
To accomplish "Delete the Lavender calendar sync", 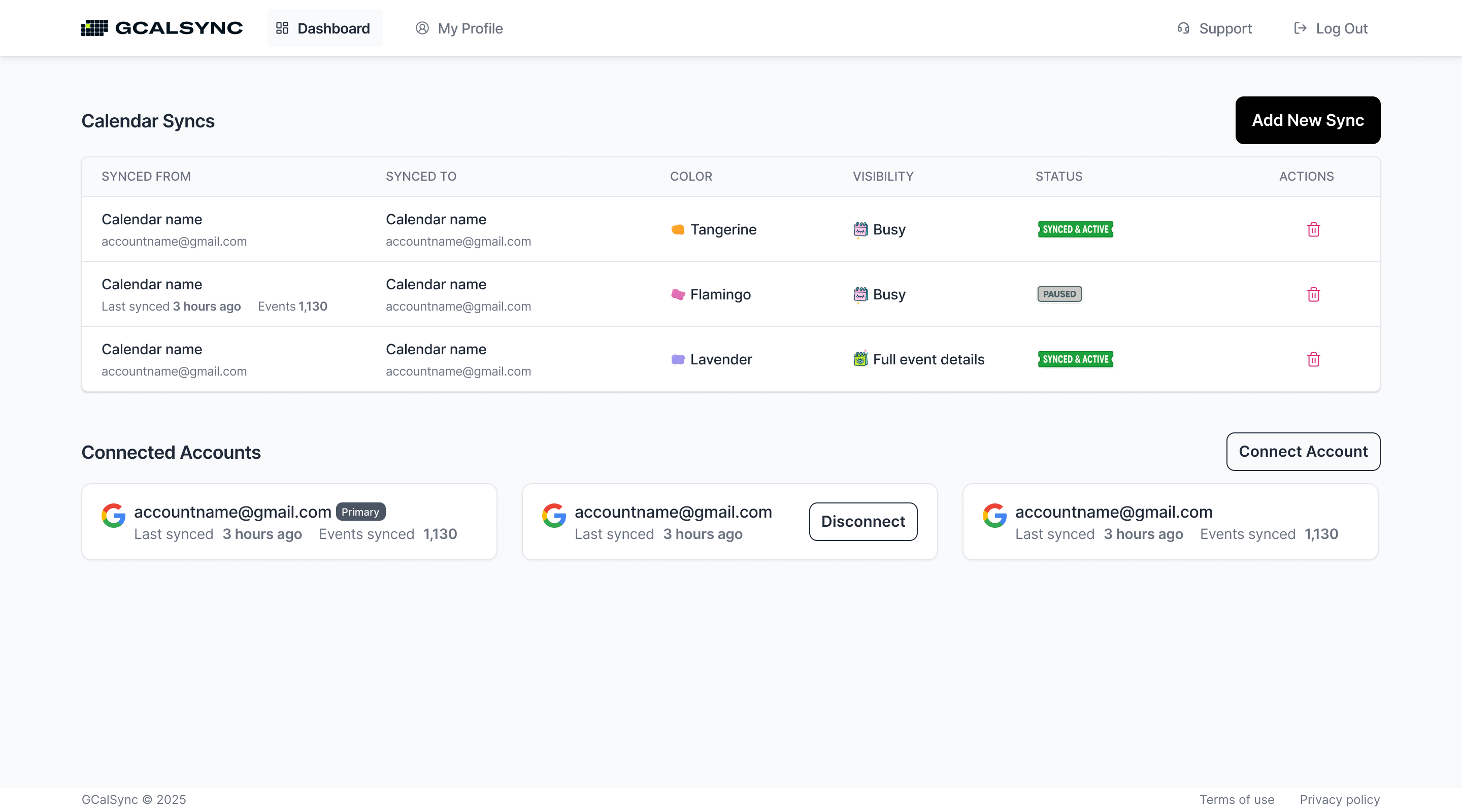I will tap(1313, 359).
